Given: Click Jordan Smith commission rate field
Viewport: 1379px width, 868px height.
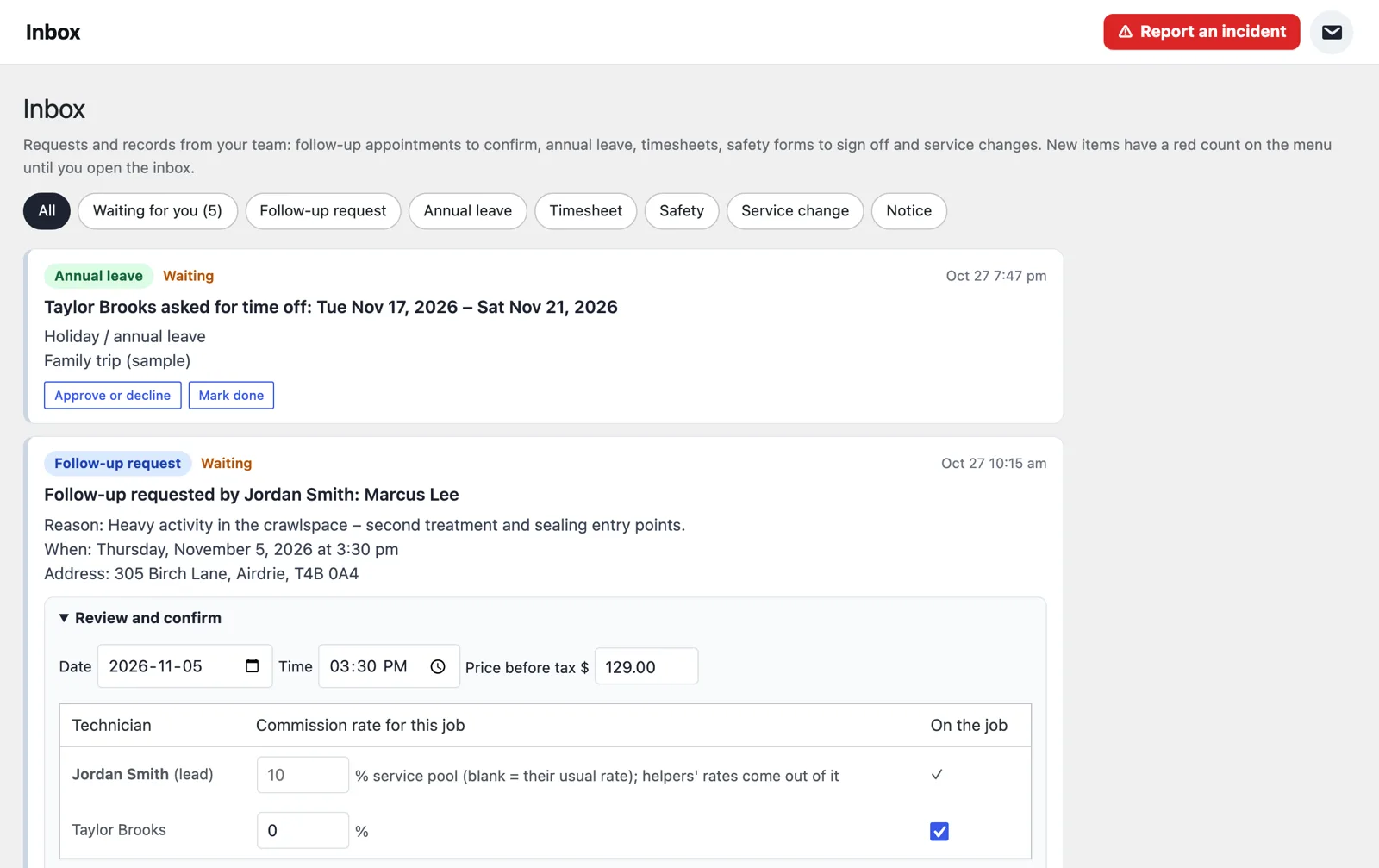Looking at the screenshot, I should point(303,775).
